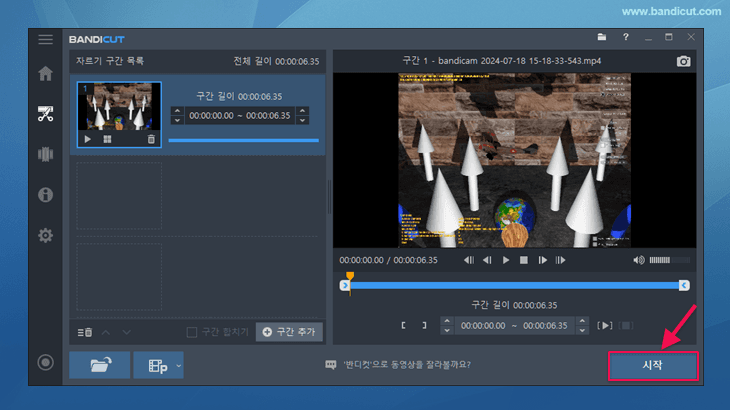Step back one frame

click(487, 260)
